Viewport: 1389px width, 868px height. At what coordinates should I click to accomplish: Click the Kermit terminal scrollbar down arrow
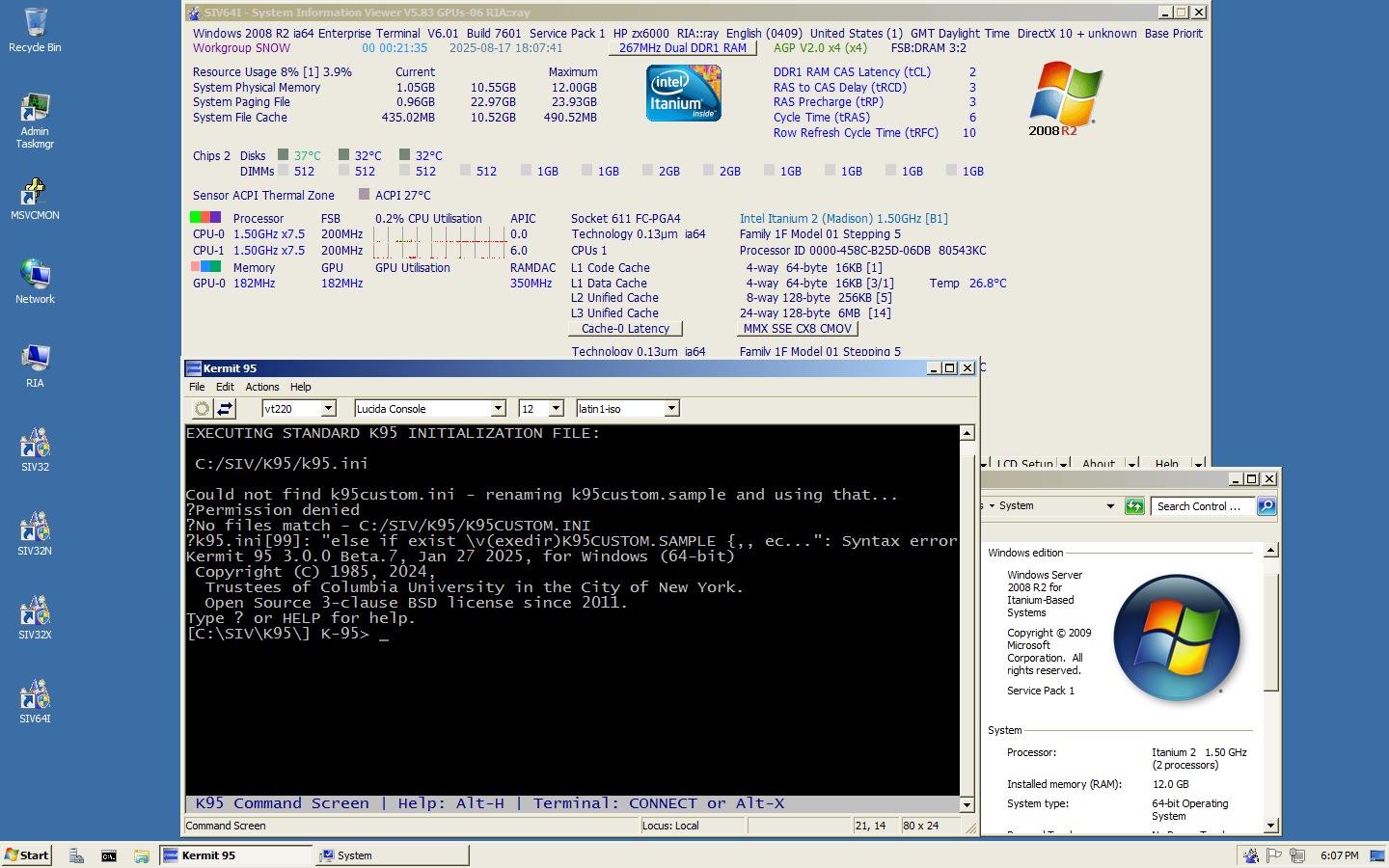pos(967,804)
